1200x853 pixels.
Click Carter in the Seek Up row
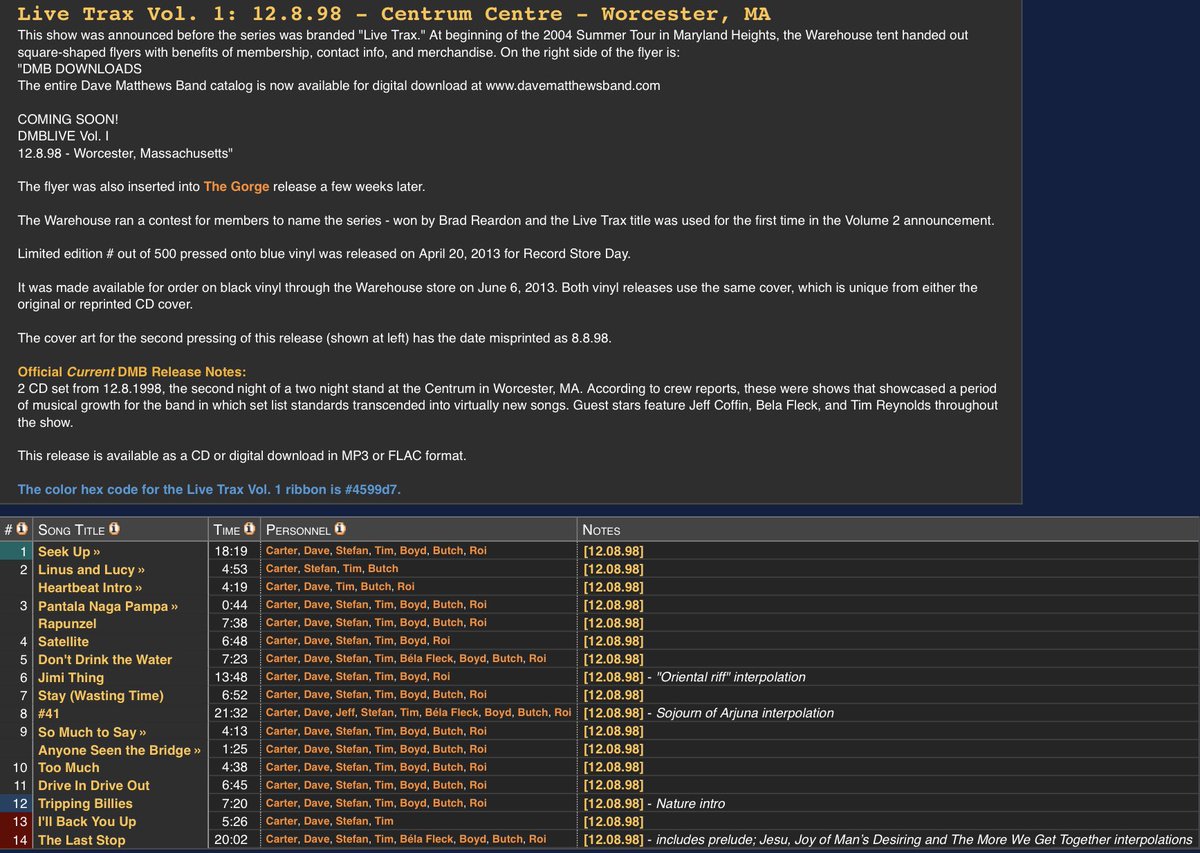pos(282,551)
